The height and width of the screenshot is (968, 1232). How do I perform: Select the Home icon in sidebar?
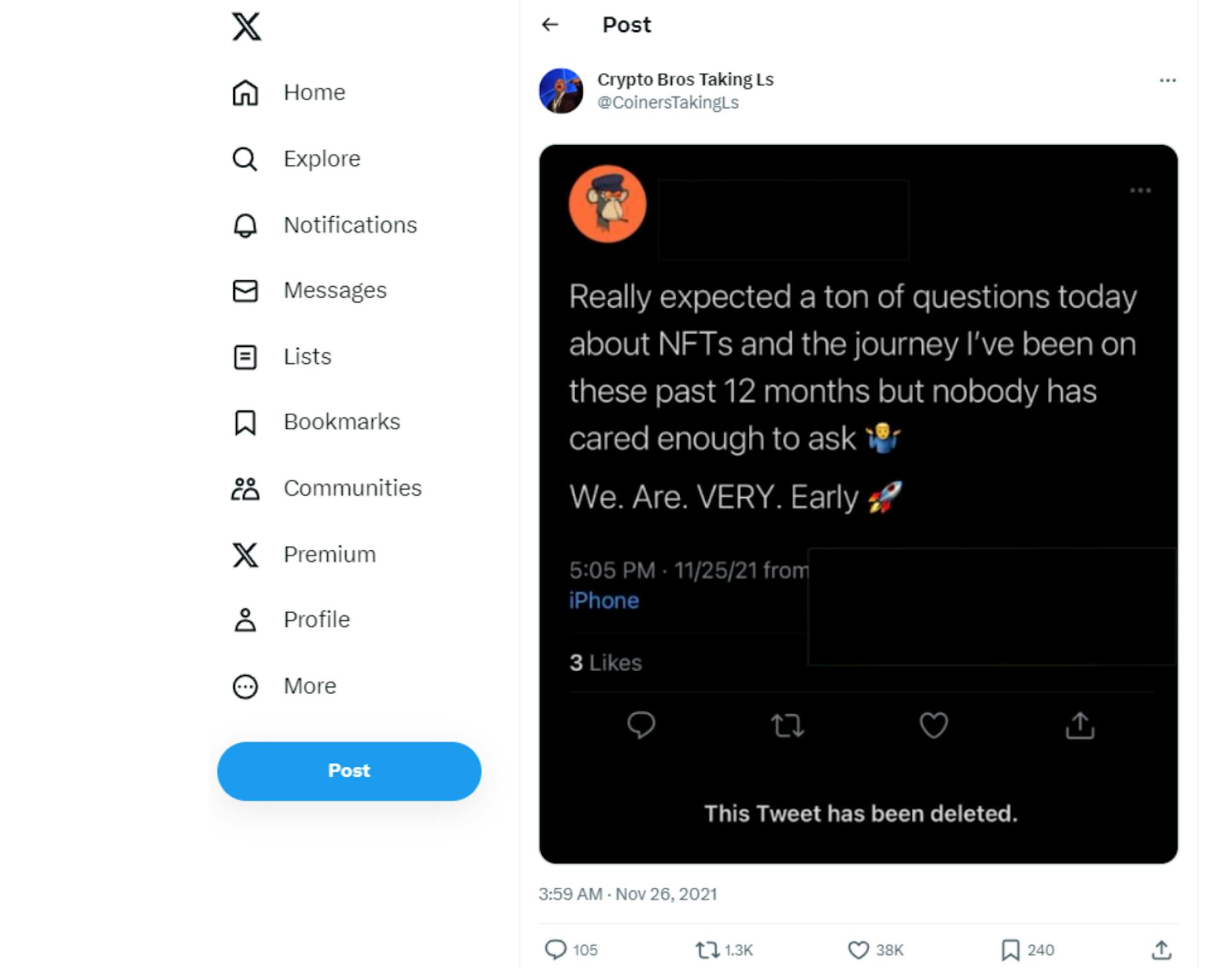point(246,92)
